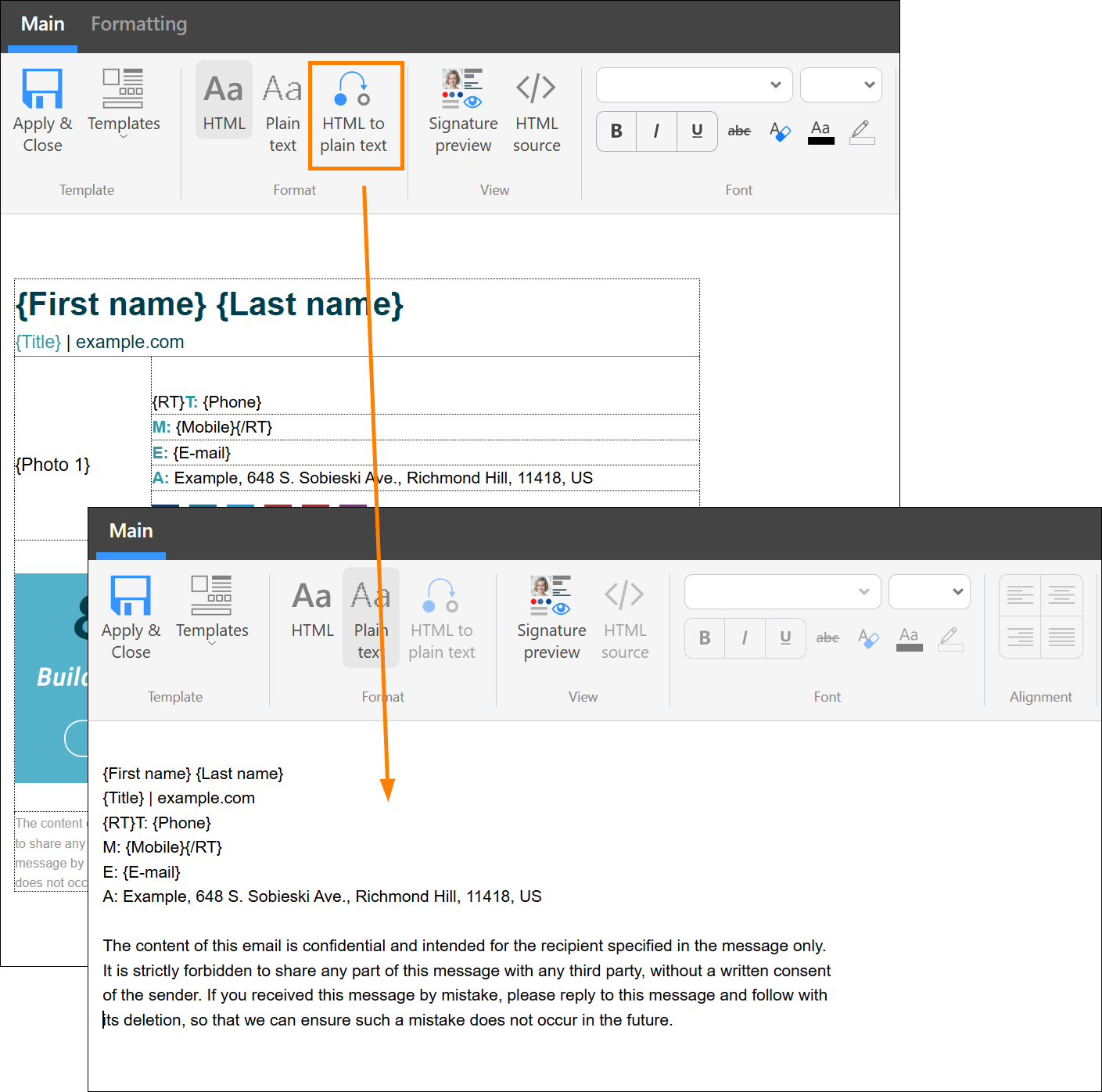1102x1092 pixels.
Task: Click address row in back editor
Action: [425, 478]
